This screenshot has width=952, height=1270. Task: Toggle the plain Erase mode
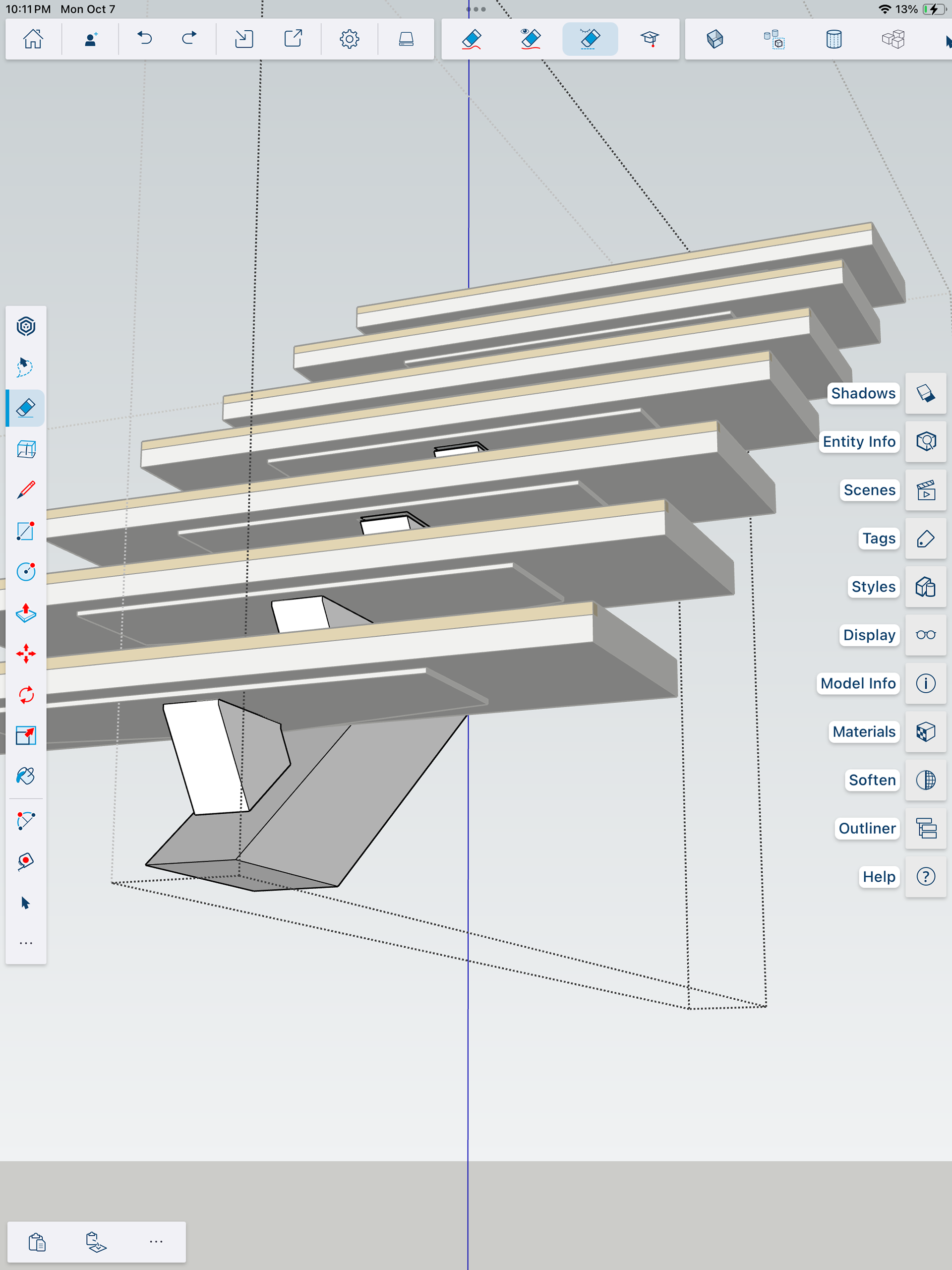pyautogui.click(x=472, y=39)
